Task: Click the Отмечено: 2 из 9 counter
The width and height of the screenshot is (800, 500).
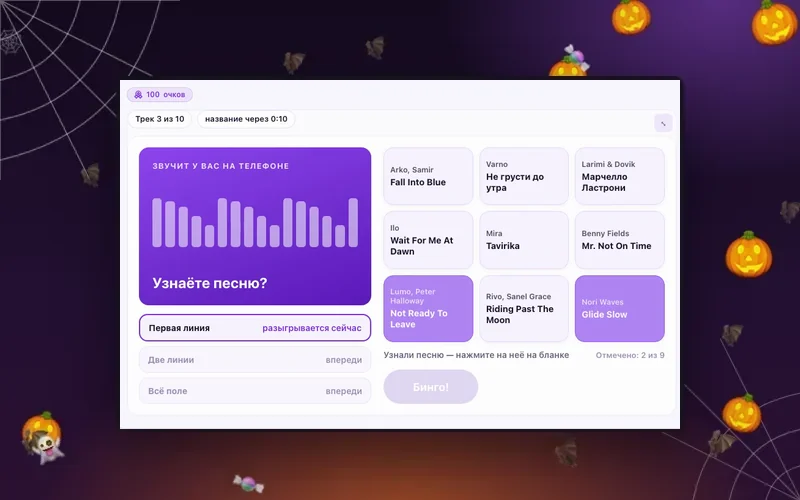Action: click(630, 355)
